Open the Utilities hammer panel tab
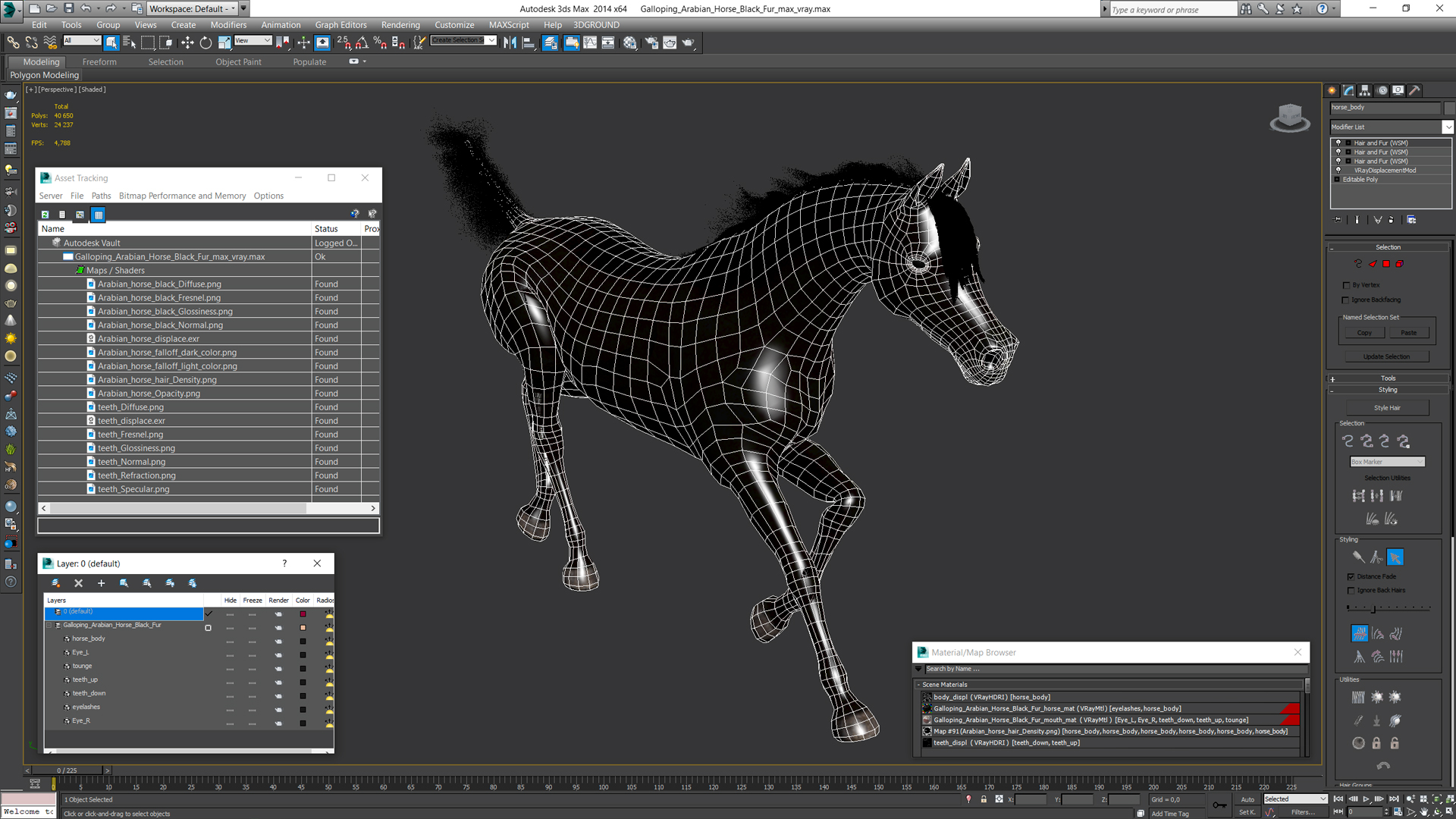Screen dimensions: 1456x819 pyautogui.click(x=1415, y=90)
